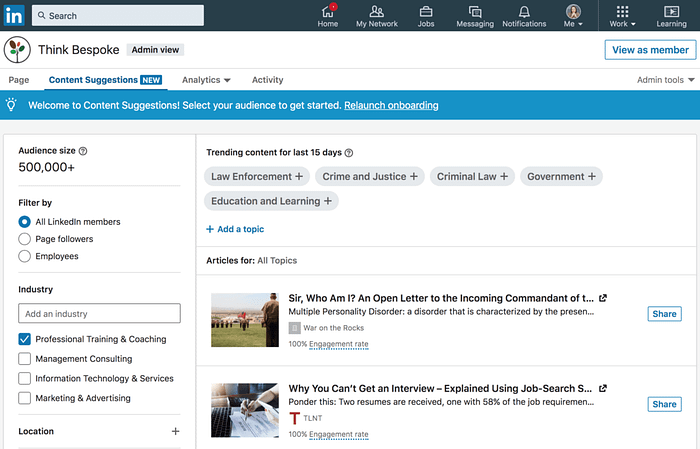Image resolution: width=700 pixels, height=449 pixels.
Task: Add the Government topic chip
Action: click(x=561, y=176)
